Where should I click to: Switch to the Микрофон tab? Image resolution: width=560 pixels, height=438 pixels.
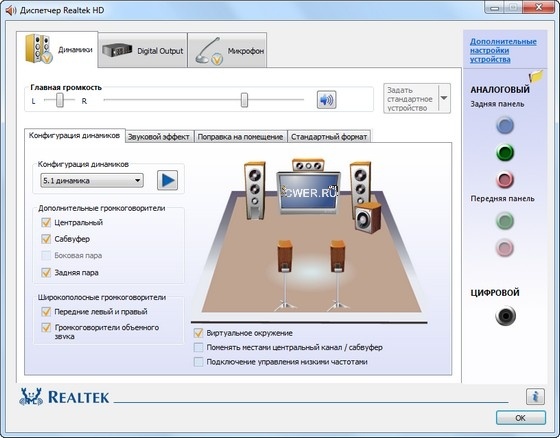pyautogui.click(x=227, y=50)
